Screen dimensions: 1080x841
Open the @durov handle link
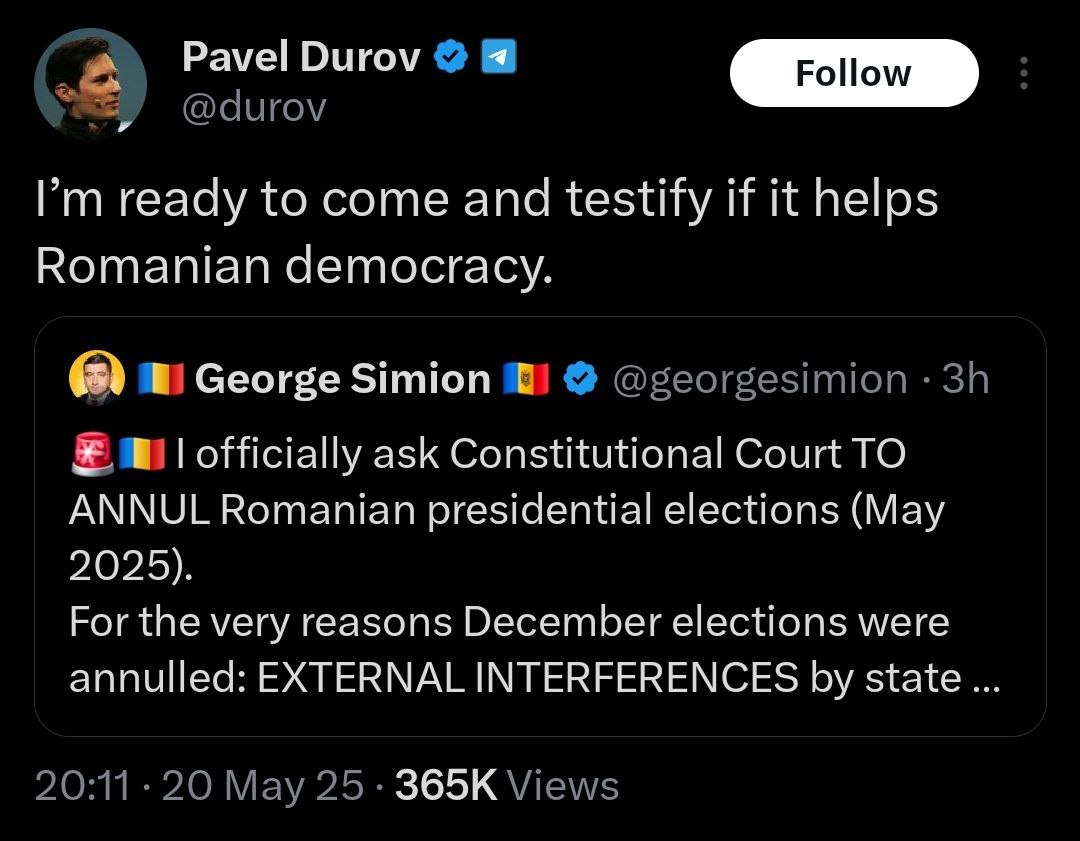click(x=253, y=107)
